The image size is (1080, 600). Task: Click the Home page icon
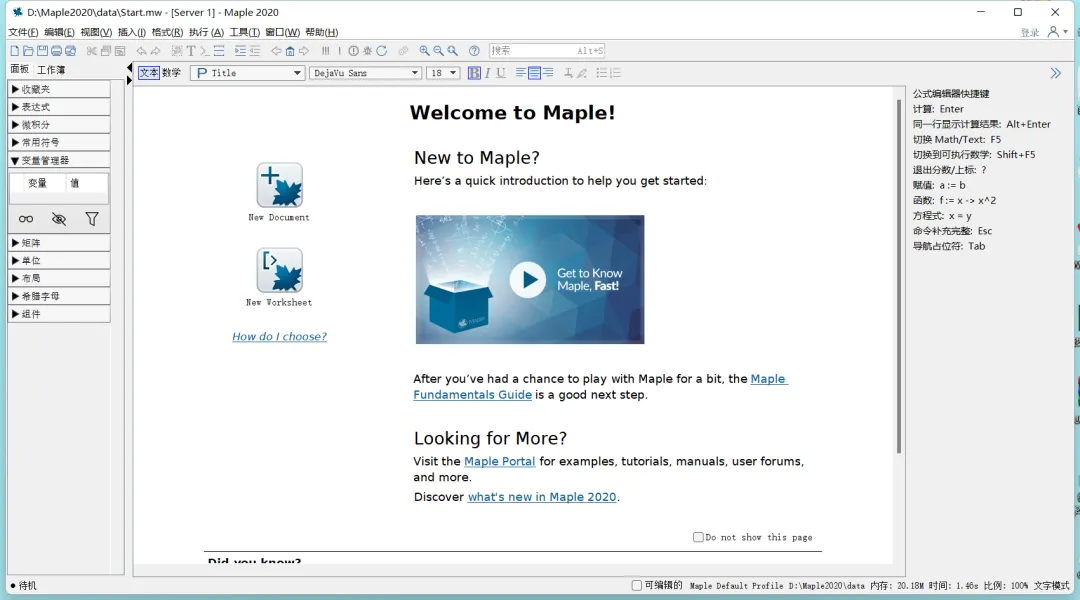290,51
